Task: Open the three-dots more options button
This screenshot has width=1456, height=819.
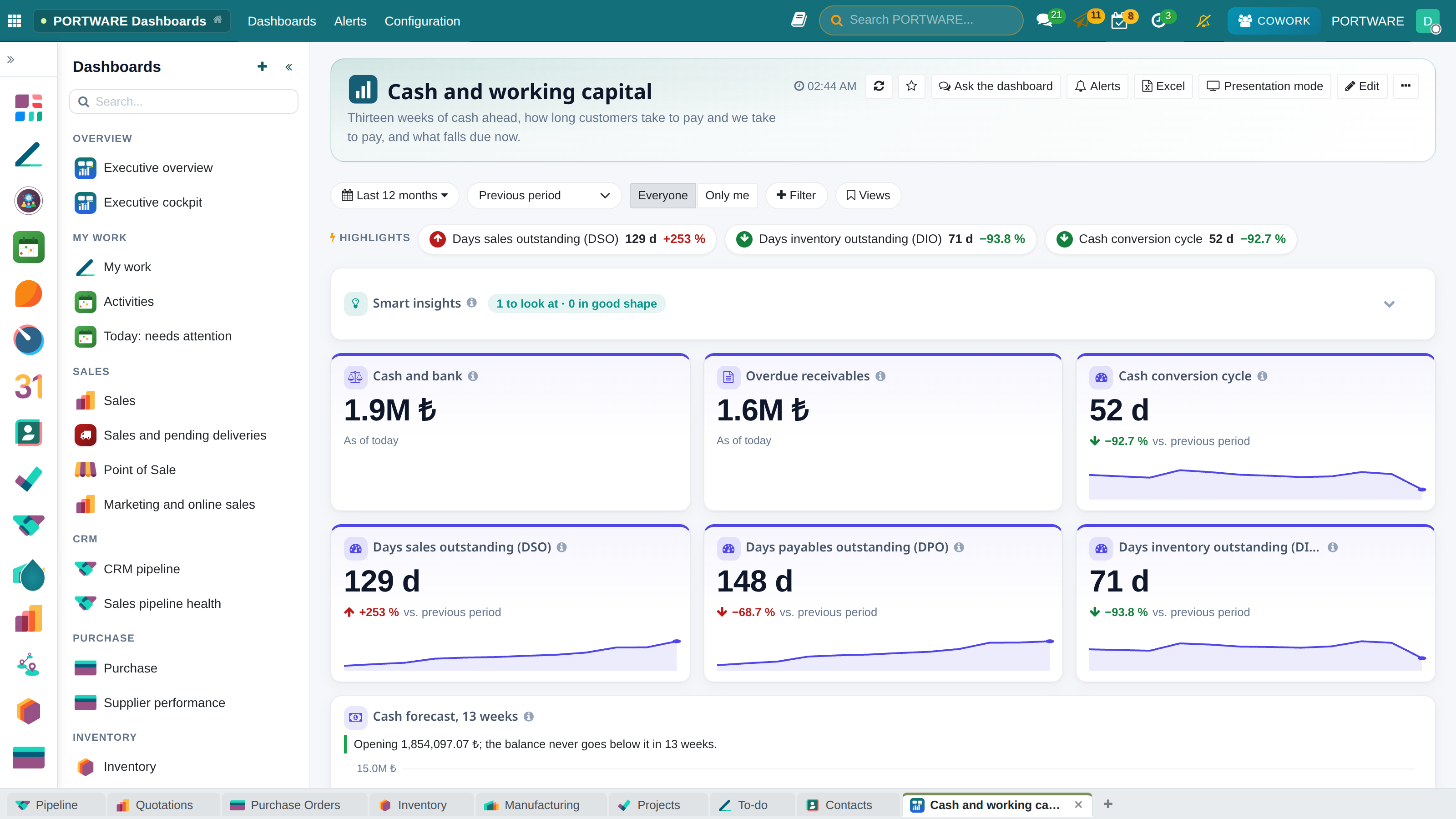Action: tap(1405, 86)
